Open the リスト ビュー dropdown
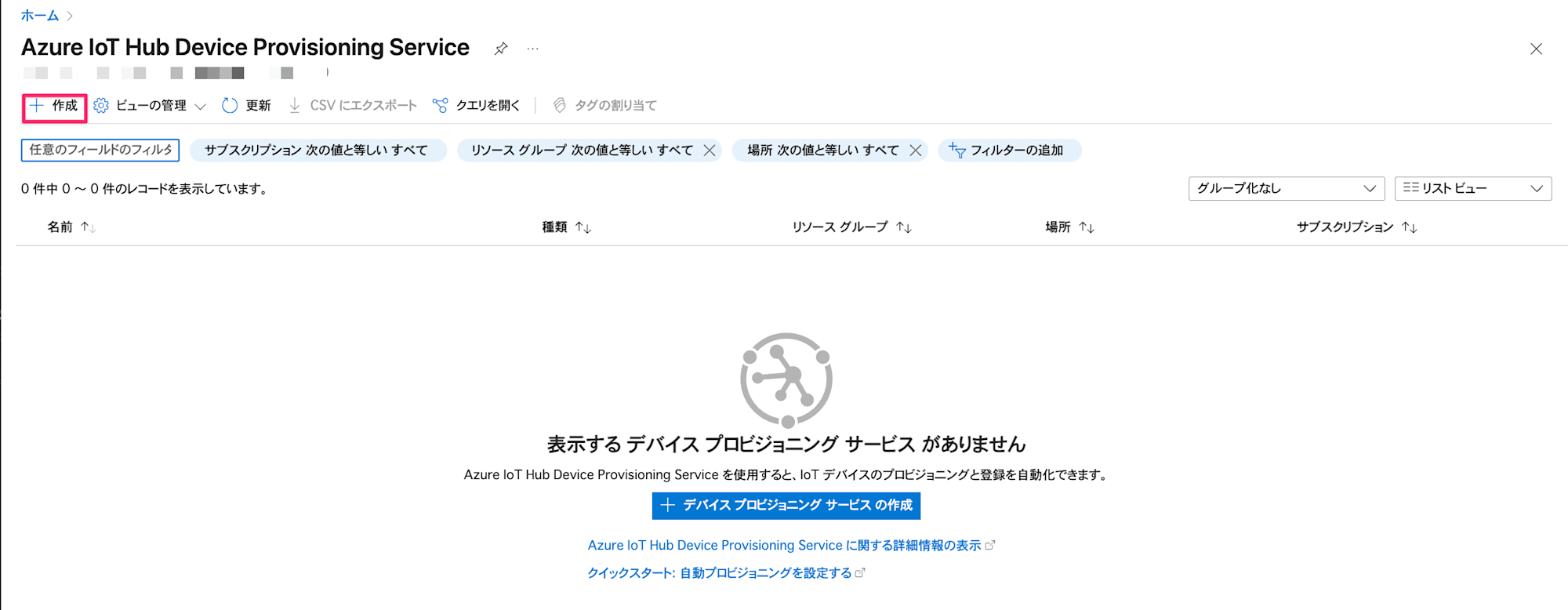 point(1473,188)
